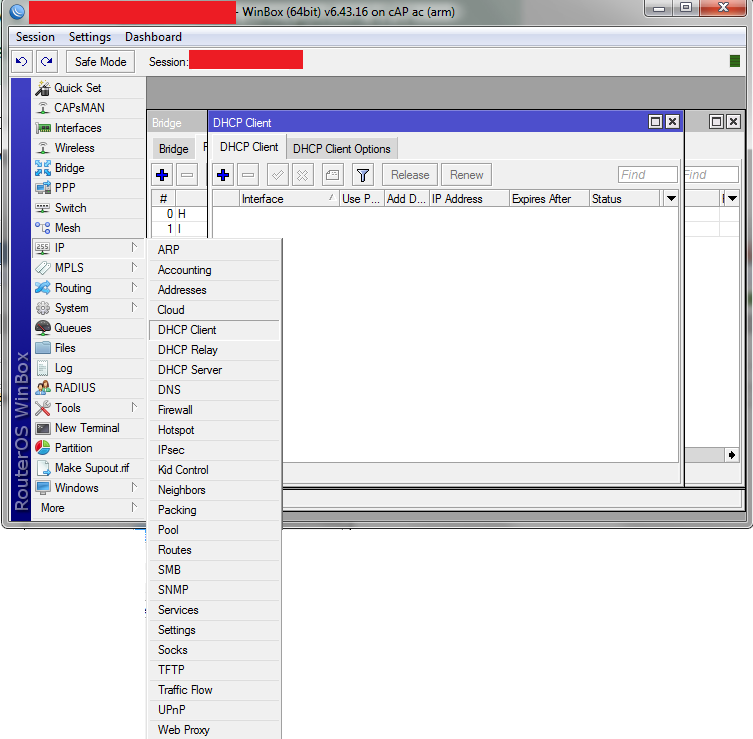Screen dimensions: 753x739
Task: Click the DHCP Client comment icon
Action: 332,175
